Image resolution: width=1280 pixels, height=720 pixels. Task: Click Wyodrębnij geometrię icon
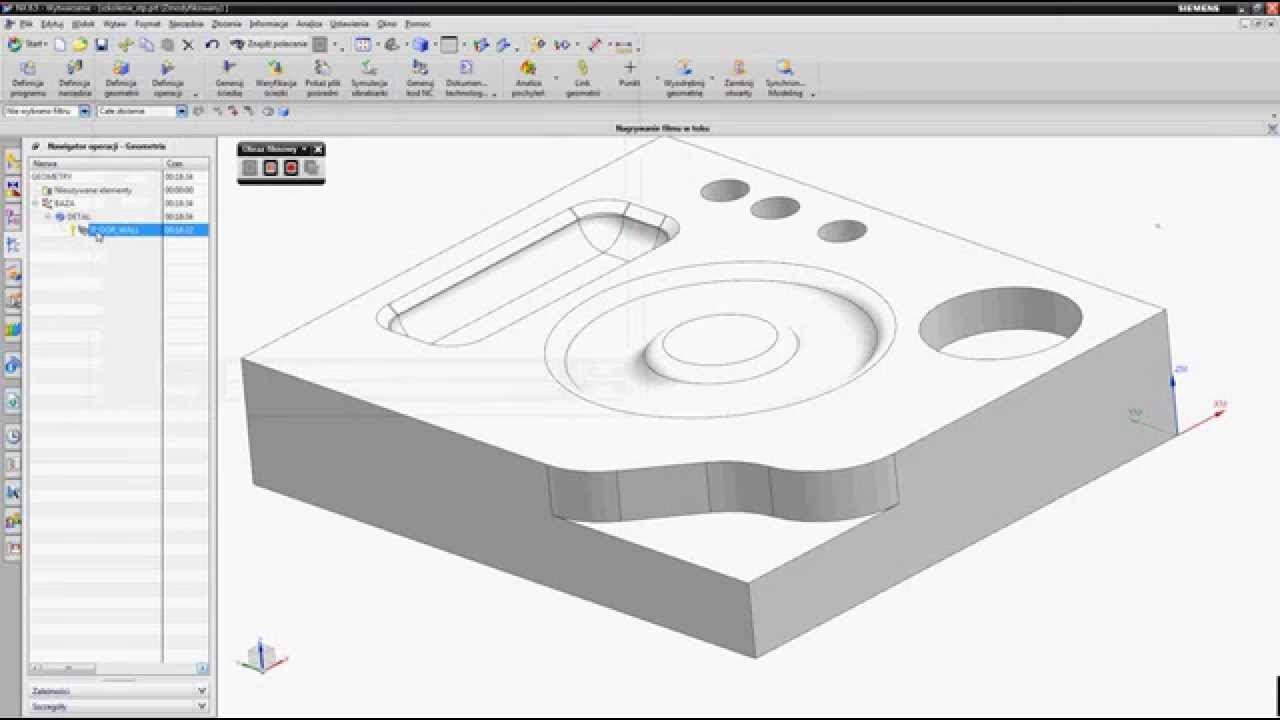point(684,78)
